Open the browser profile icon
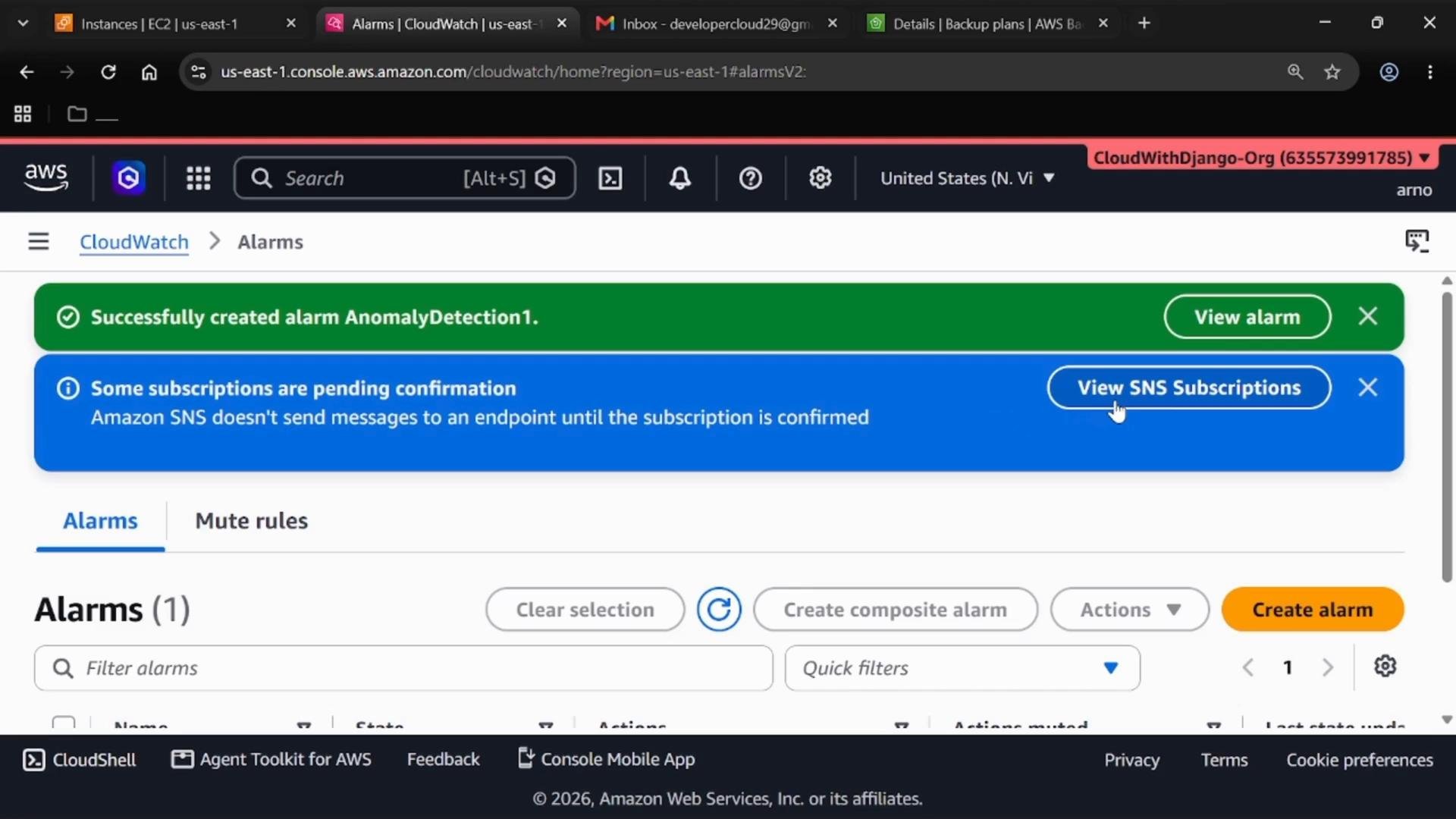Viewport: 1456px width, 819px height. pos(1389,72)
